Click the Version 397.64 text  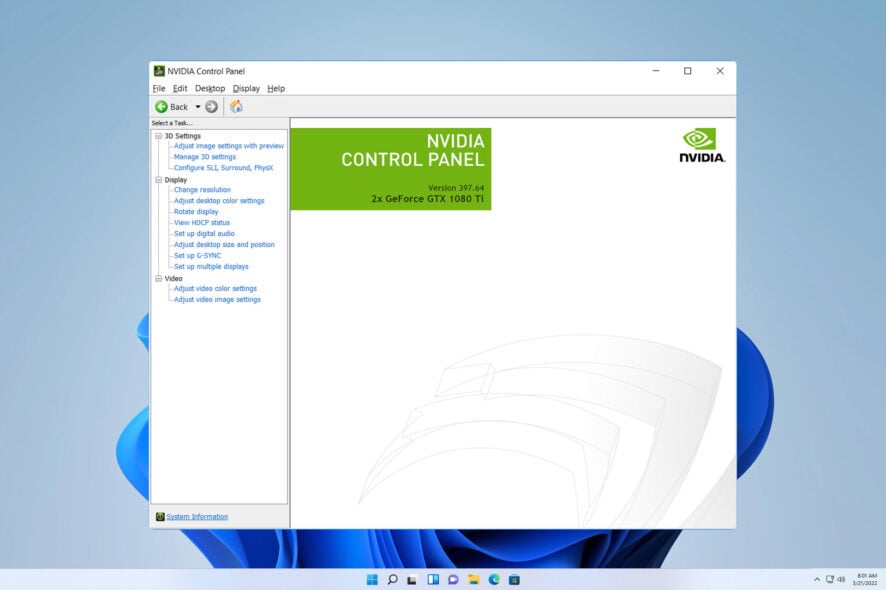[x=455, y=188]
